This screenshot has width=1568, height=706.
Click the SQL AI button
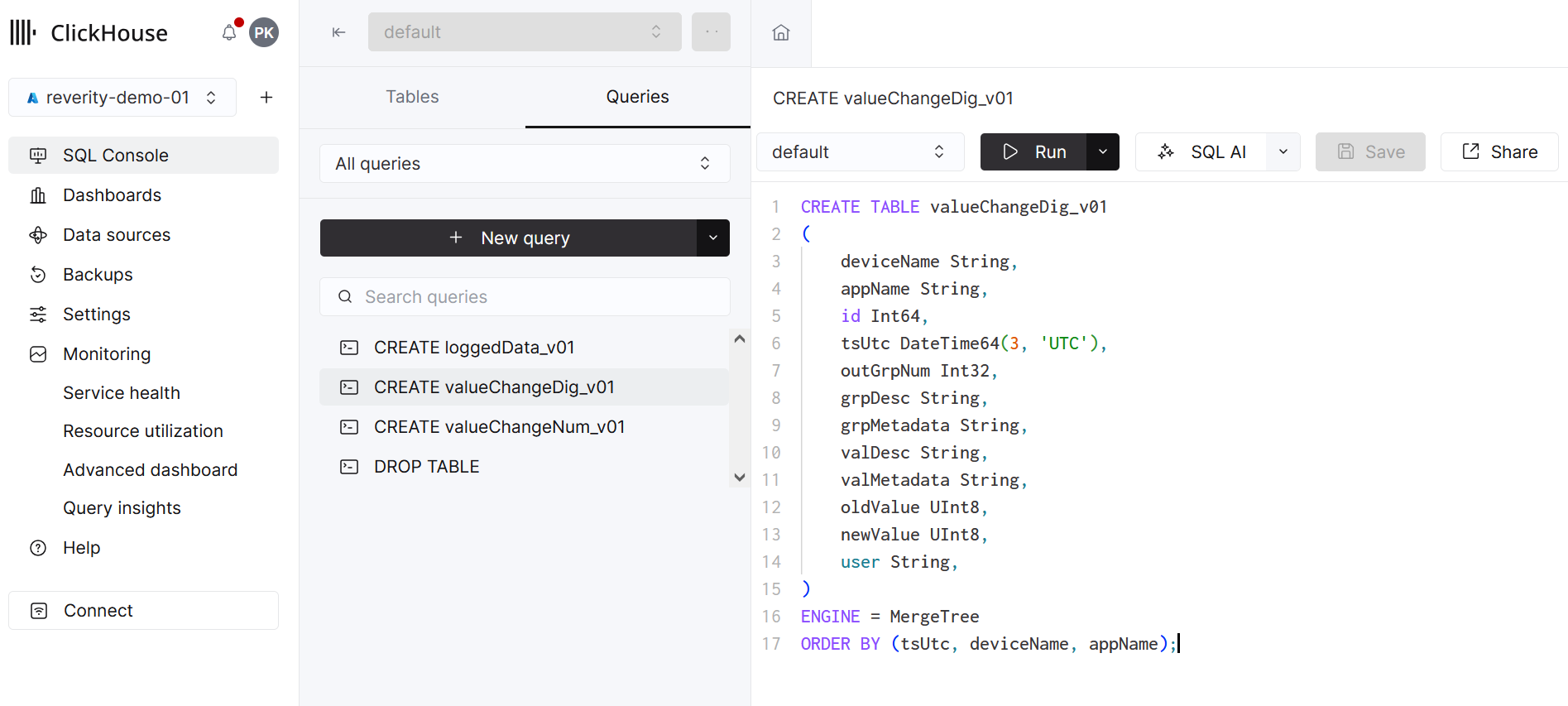[x=1201, y=151]
